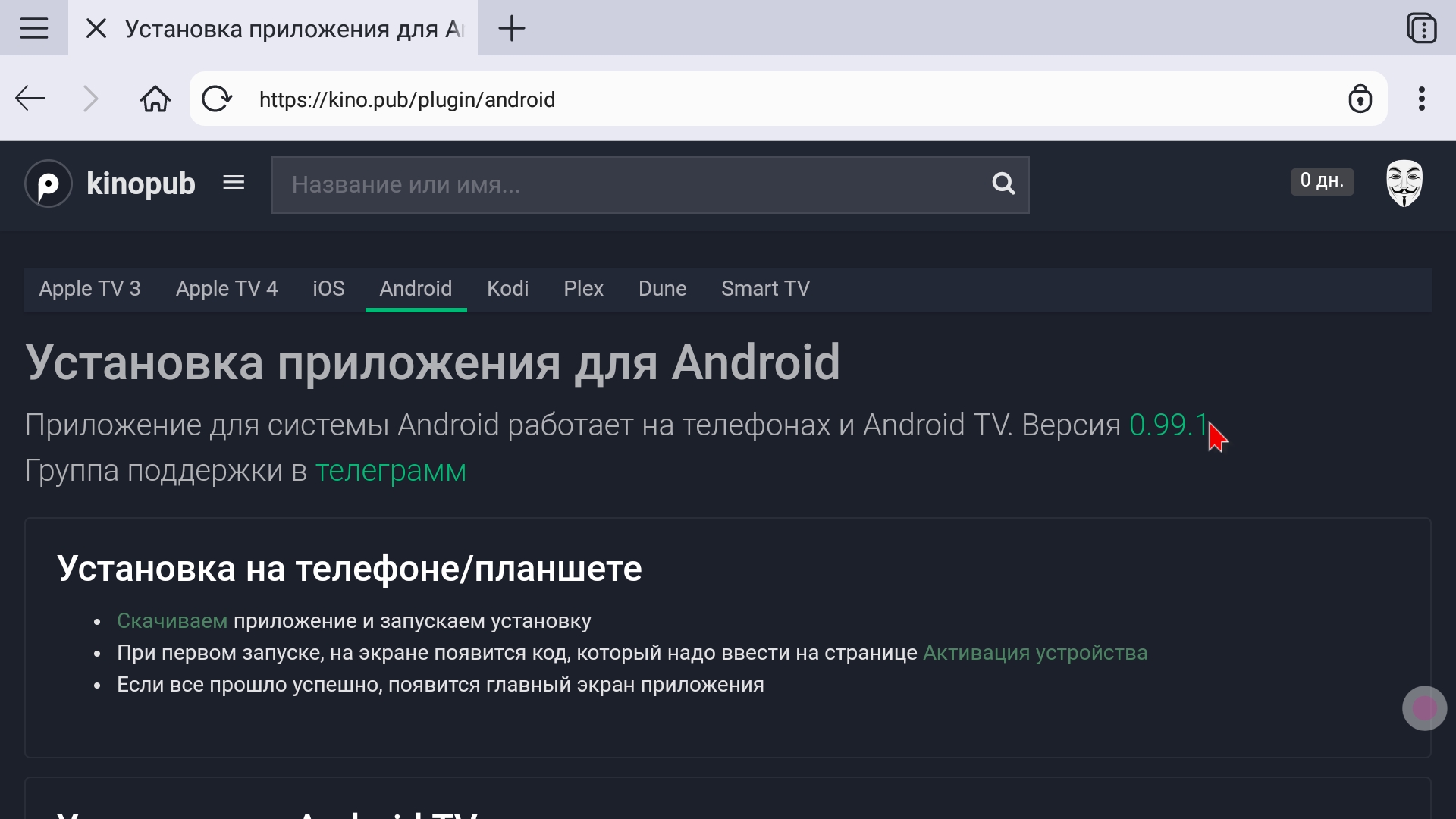Submit search with magnifier icon
Viewport: 1456px width, 819px height.
point(1003,184)
